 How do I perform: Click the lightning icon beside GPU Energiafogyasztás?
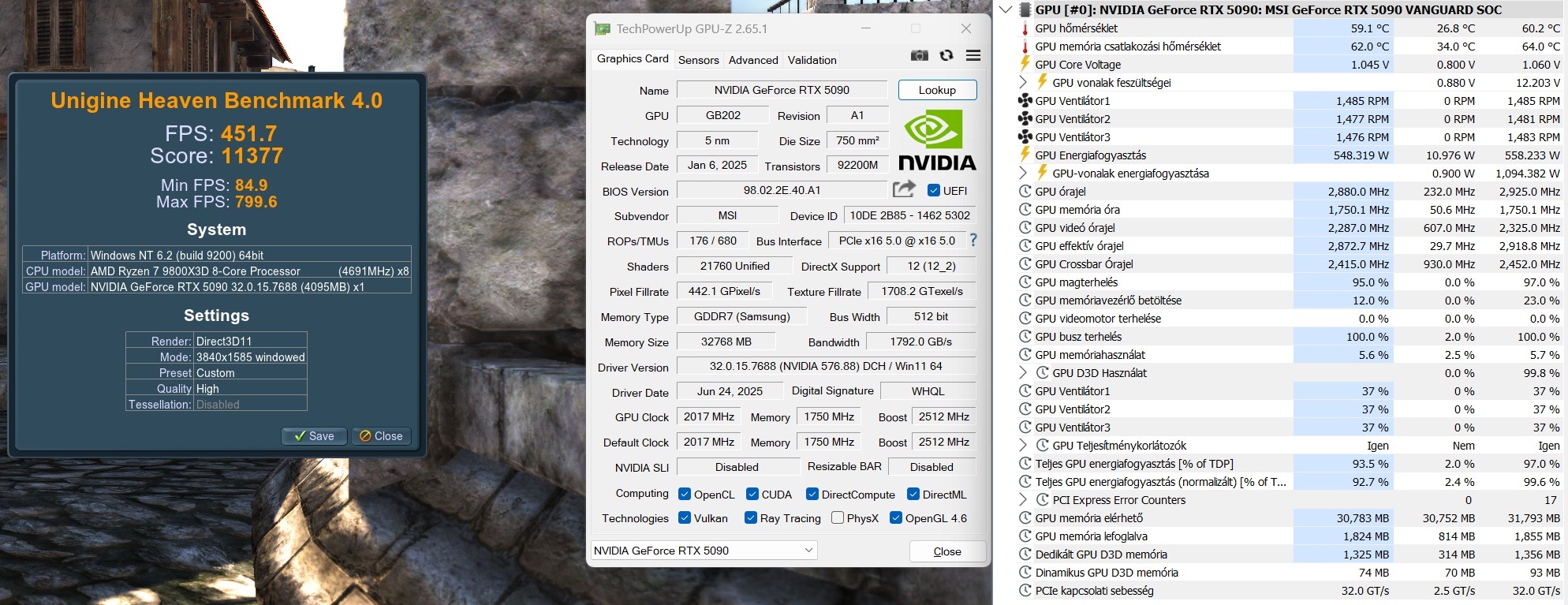[x=1025, y=155]
